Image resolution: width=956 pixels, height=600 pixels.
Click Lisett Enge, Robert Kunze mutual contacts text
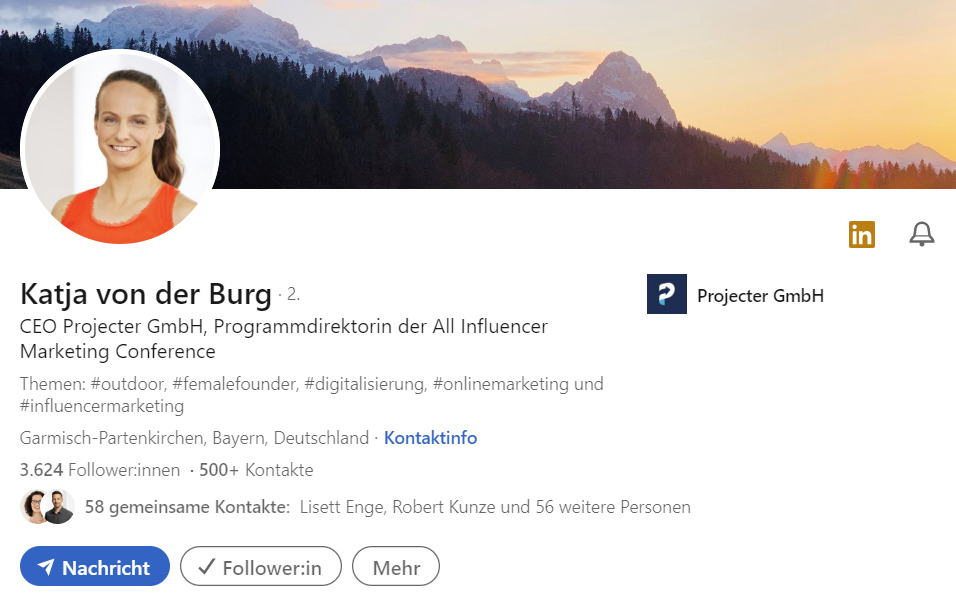tap(495, 507)
